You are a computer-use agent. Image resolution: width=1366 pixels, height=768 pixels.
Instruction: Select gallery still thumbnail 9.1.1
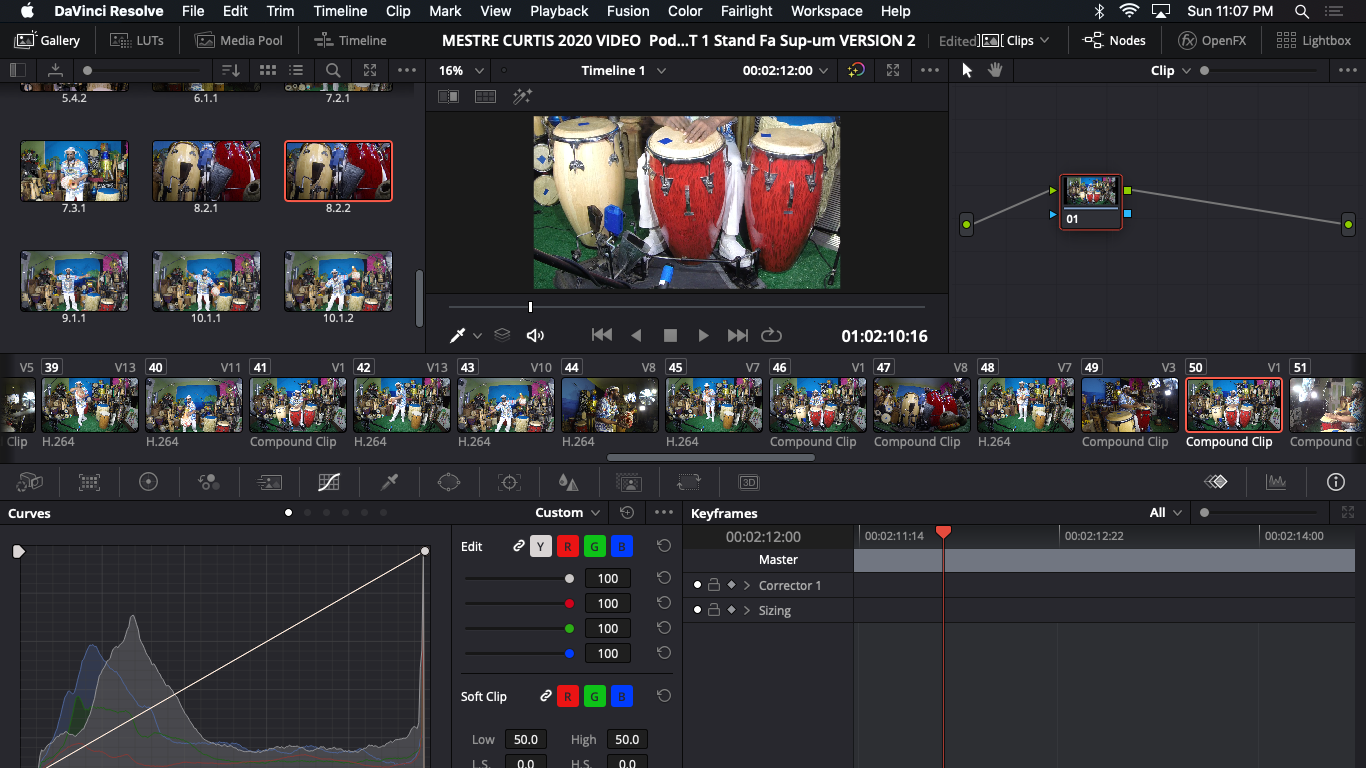coord(75,281)
